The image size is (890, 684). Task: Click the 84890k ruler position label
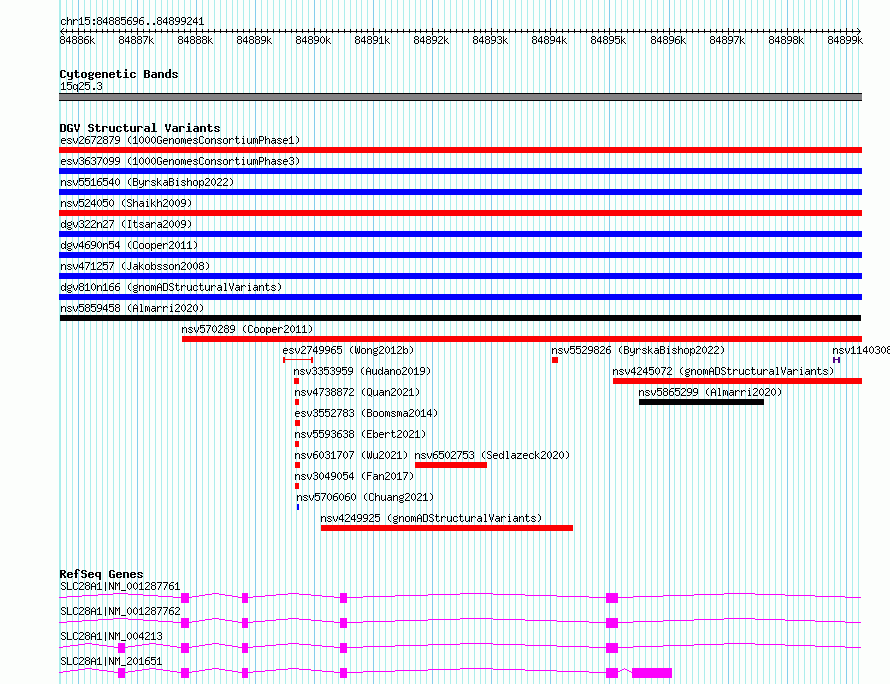[313, 40]
